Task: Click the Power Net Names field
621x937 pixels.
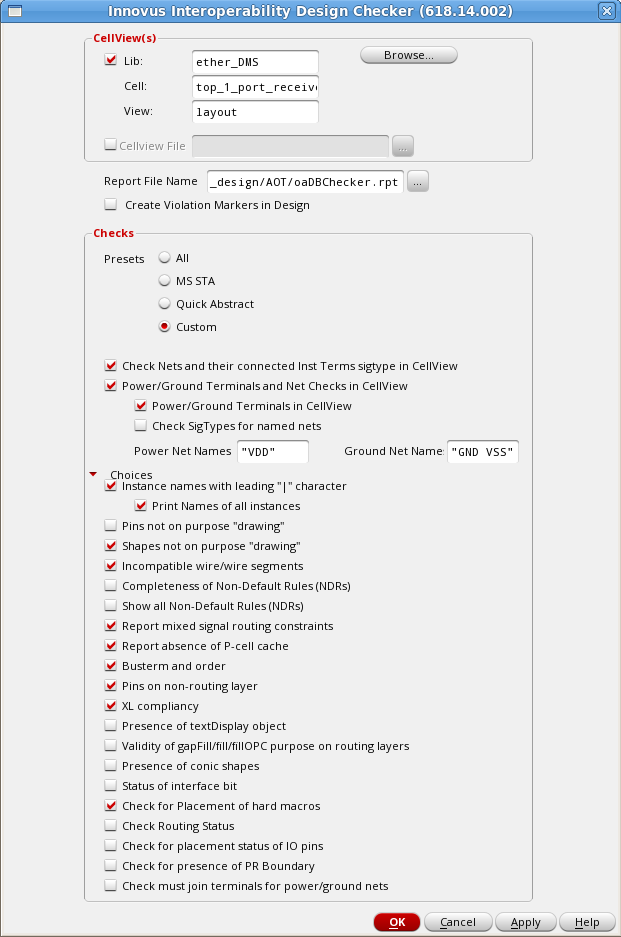Action: (x=273, y=452)
